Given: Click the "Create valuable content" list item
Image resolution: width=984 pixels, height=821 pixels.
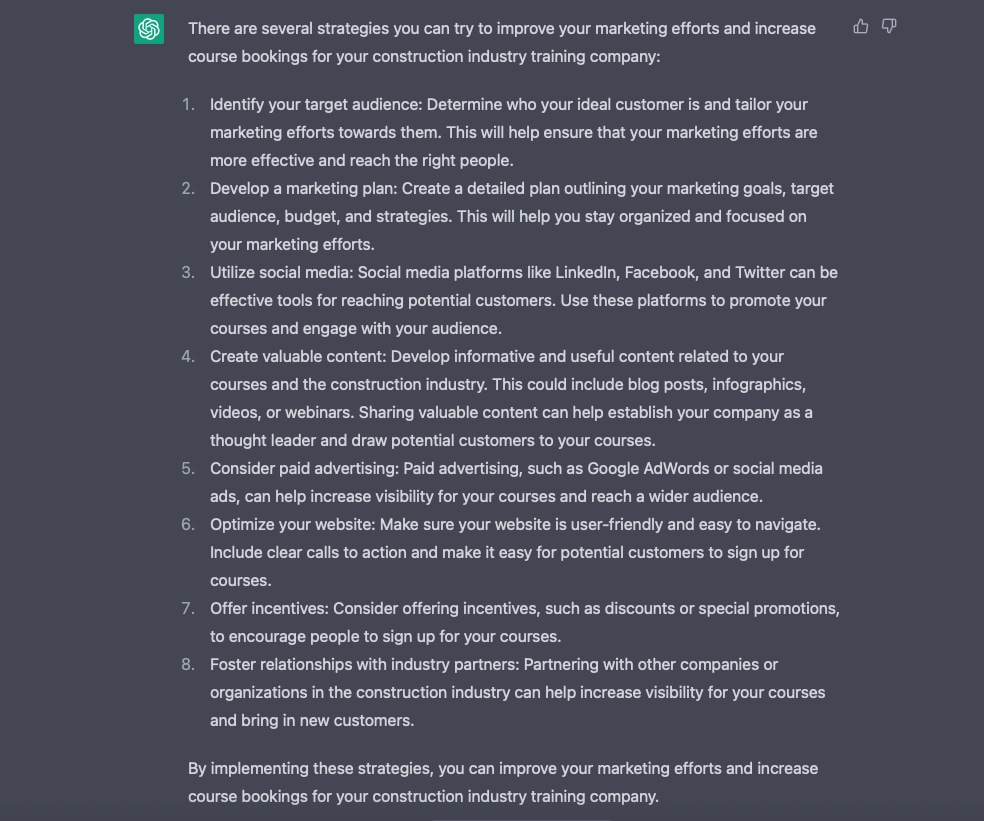Looking at the screenshot, I should [510, 398].
